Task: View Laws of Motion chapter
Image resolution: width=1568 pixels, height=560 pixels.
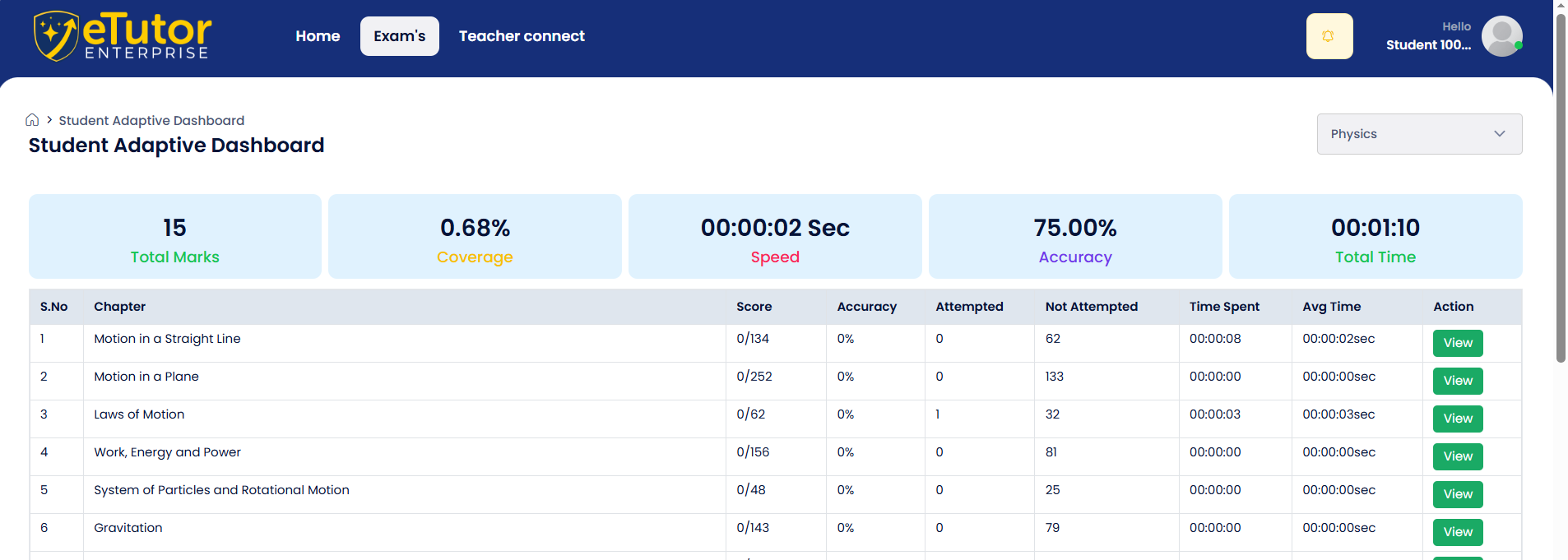Action: pos(1458,419)
